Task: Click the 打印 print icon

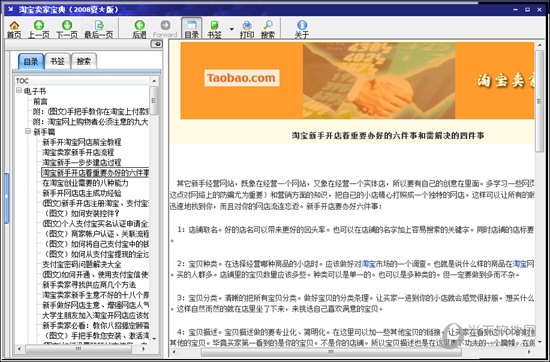Action: pyautogui.click(x=247, y=29)
